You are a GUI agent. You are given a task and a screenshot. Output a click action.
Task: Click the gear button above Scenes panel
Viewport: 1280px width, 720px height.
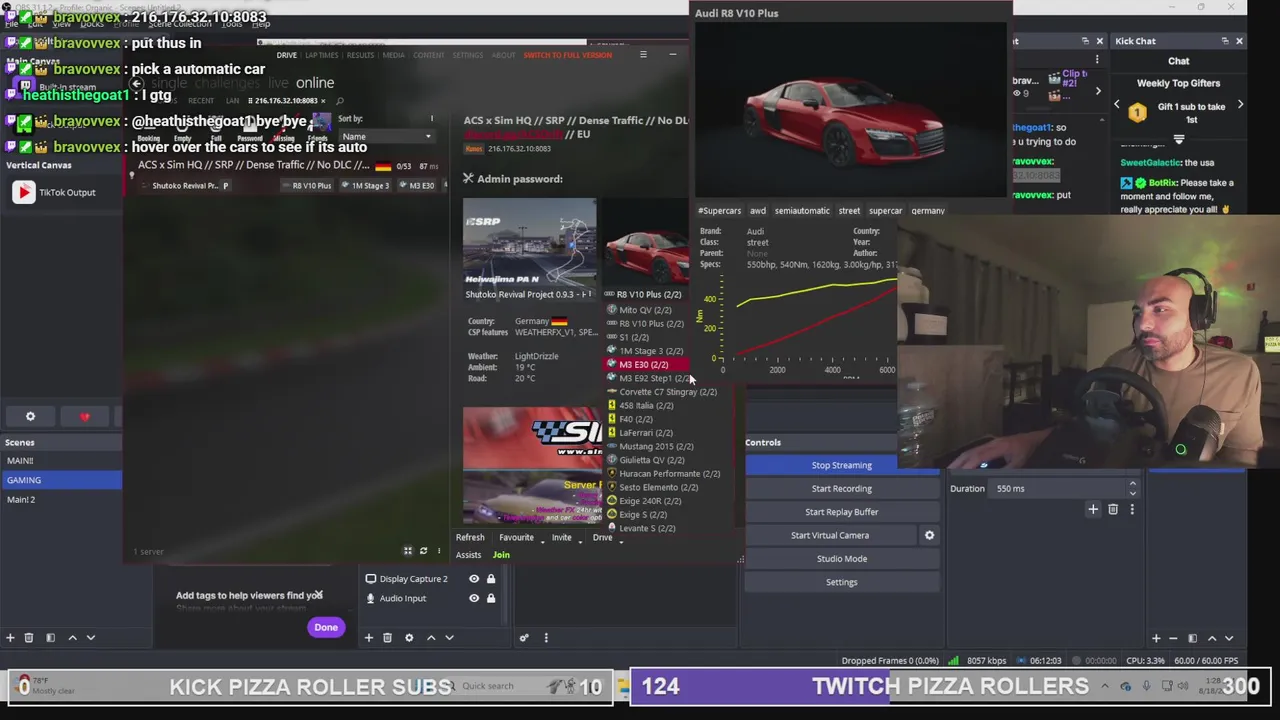(30, 416)
